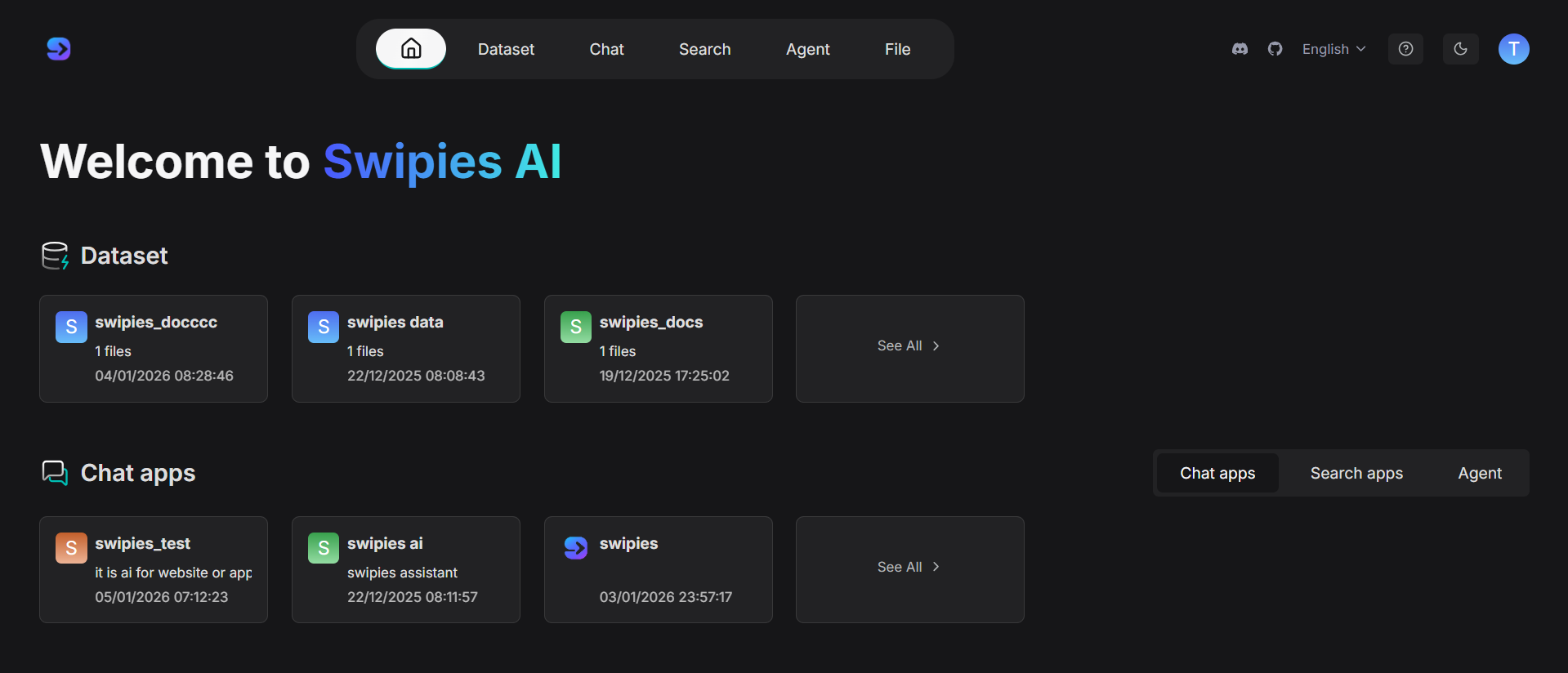Open the GitHub link icon

pyautogui.click(x=1275, y=49)
